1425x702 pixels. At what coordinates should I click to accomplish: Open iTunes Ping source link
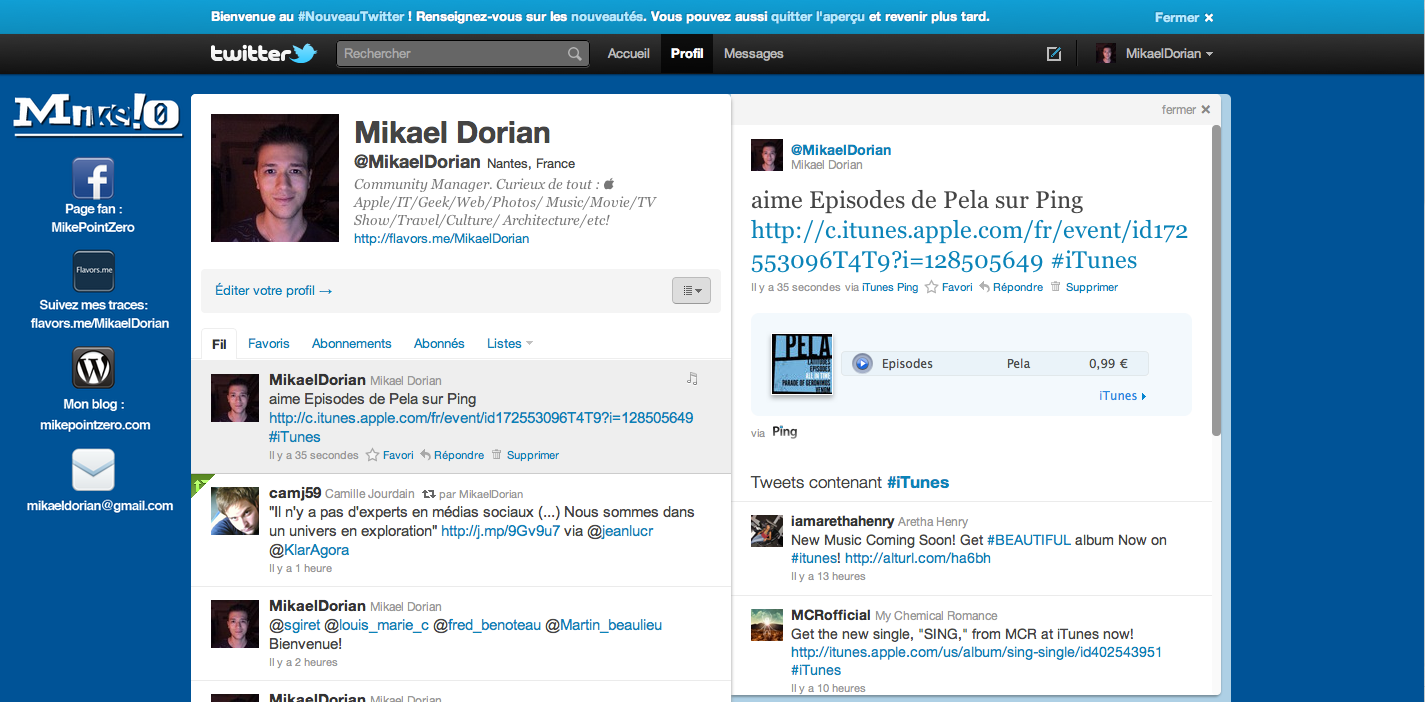890,287
